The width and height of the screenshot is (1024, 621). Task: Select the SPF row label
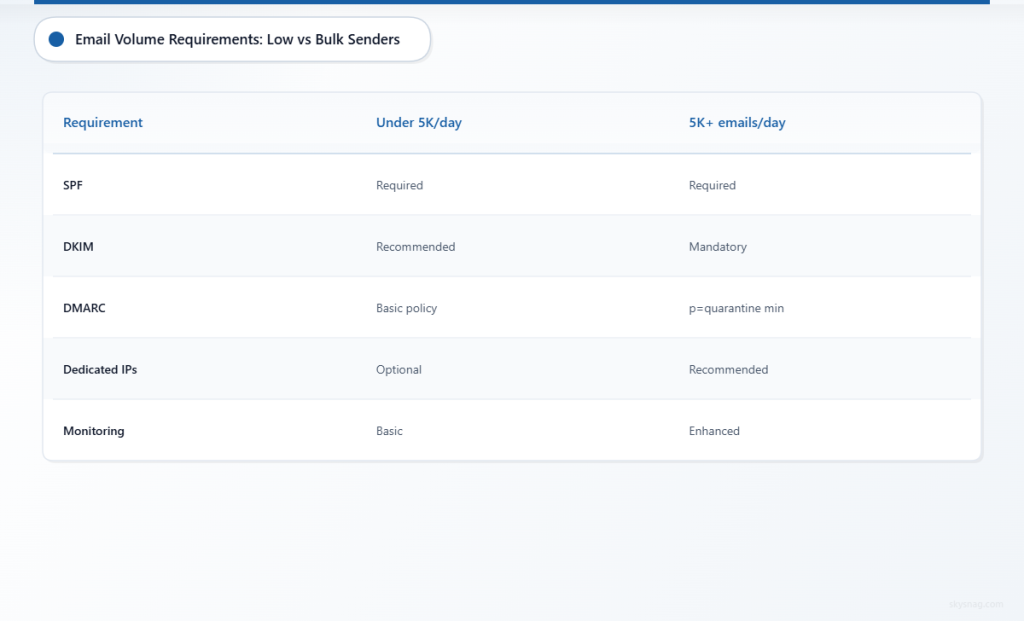click(x=75, y=185)
